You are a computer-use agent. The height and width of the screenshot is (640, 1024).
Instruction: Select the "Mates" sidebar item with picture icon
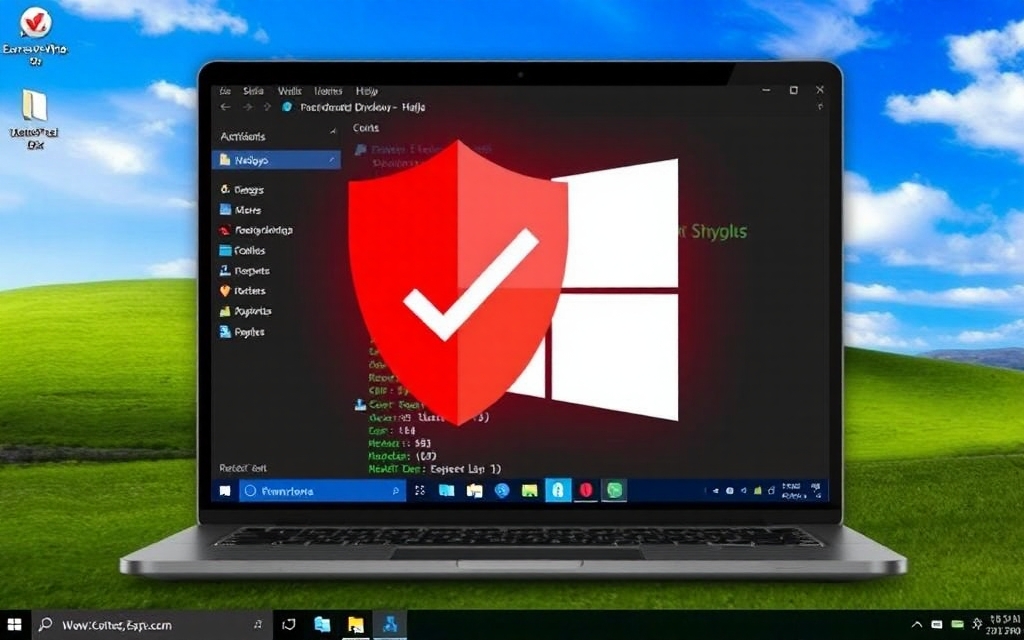pyautogui.click(x=240, y=210)
